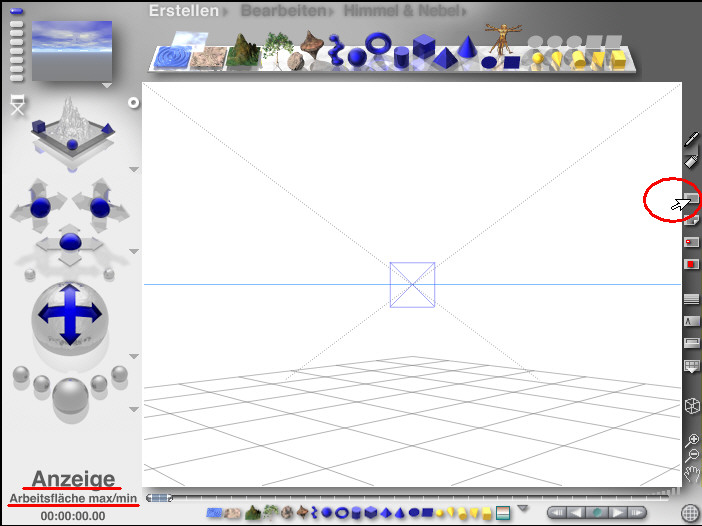Image resolution: width=702 pixels, height=526 pixels.
Task: Create a ground plane with the stone tile
Action: [208, 58]
